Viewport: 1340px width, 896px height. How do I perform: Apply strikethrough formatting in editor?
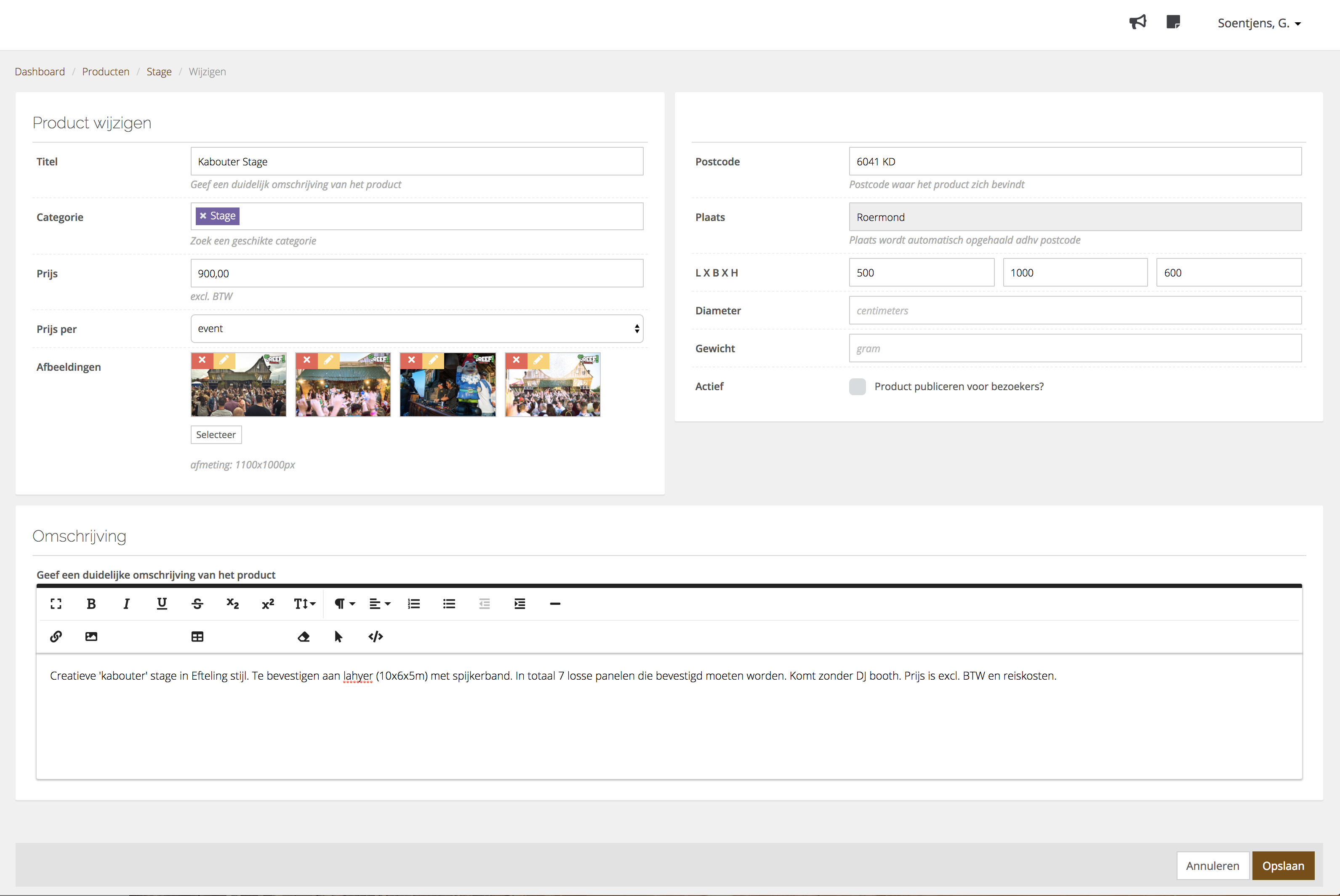click(x=197, y=604)
